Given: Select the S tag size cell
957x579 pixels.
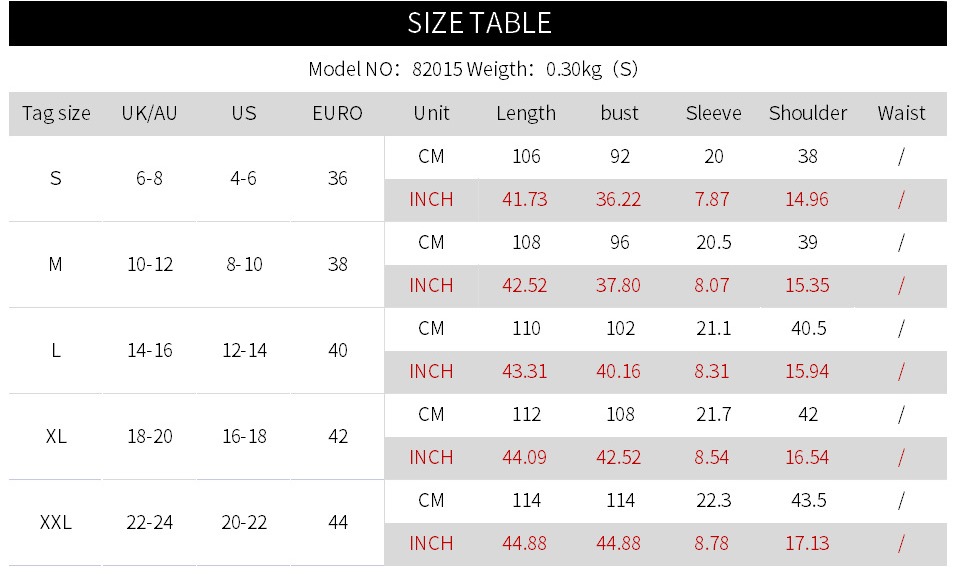Looking at the screenshot, I should point(56,178).
